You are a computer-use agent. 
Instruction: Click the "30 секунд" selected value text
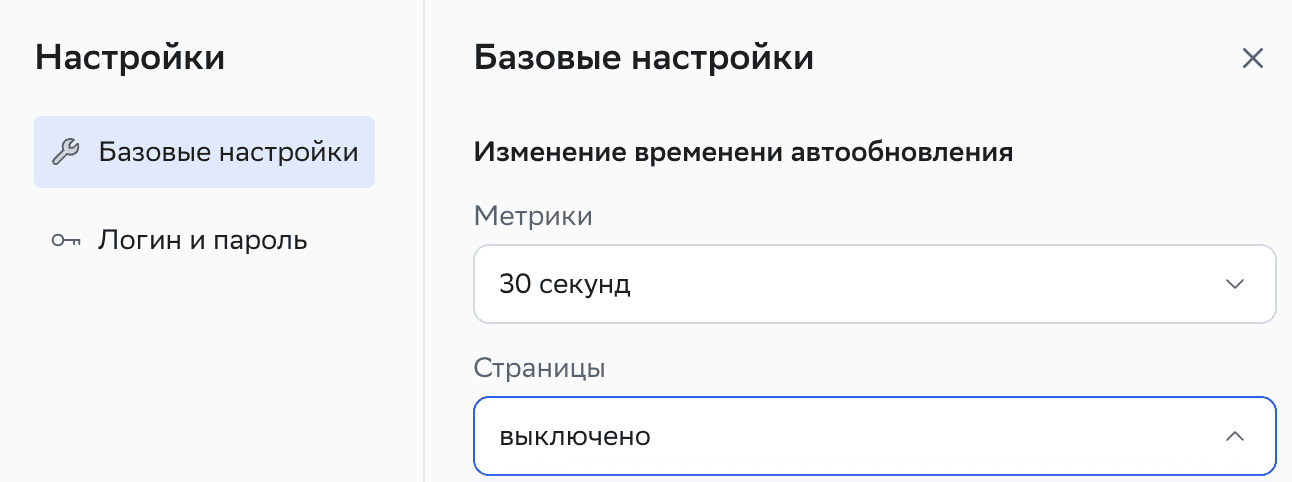(565, 285)
